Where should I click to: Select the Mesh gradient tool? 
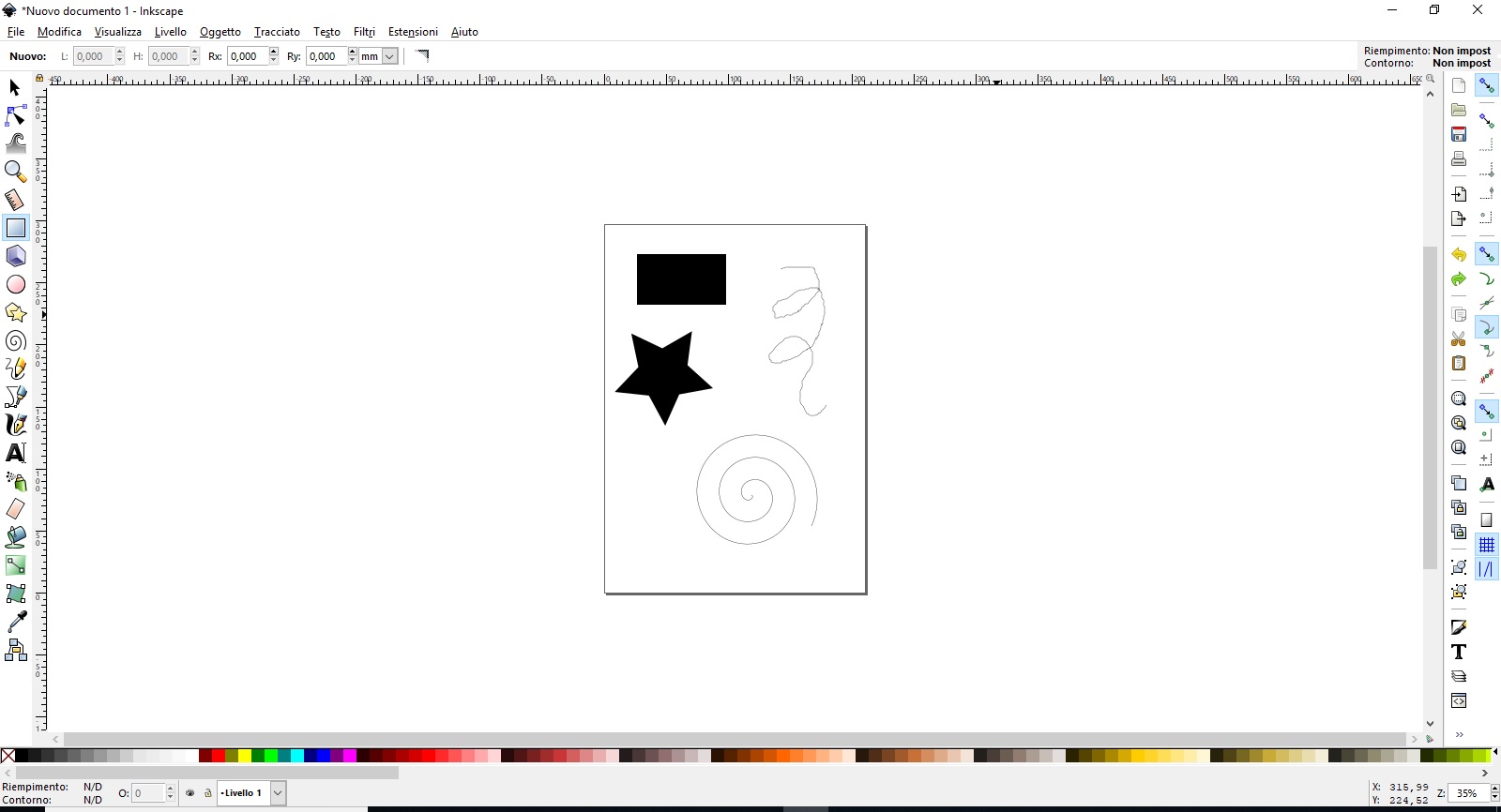pyautogui.click(x=15, y=594)
